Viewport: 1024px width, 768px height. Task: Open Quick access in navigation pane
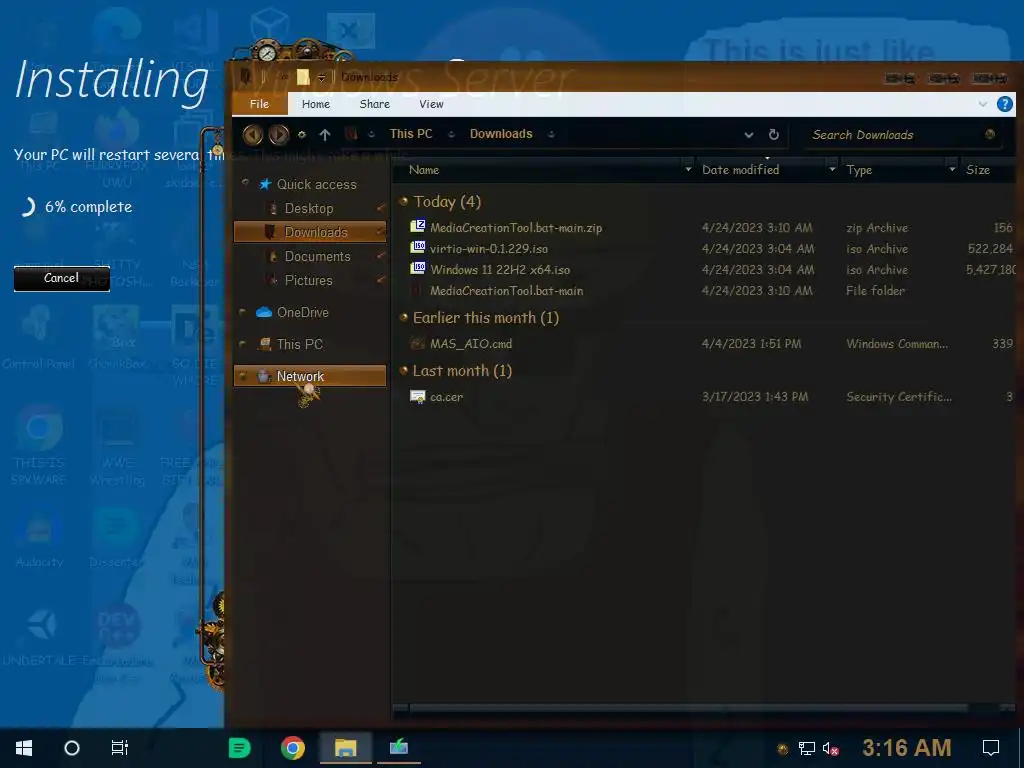[317, 184]
